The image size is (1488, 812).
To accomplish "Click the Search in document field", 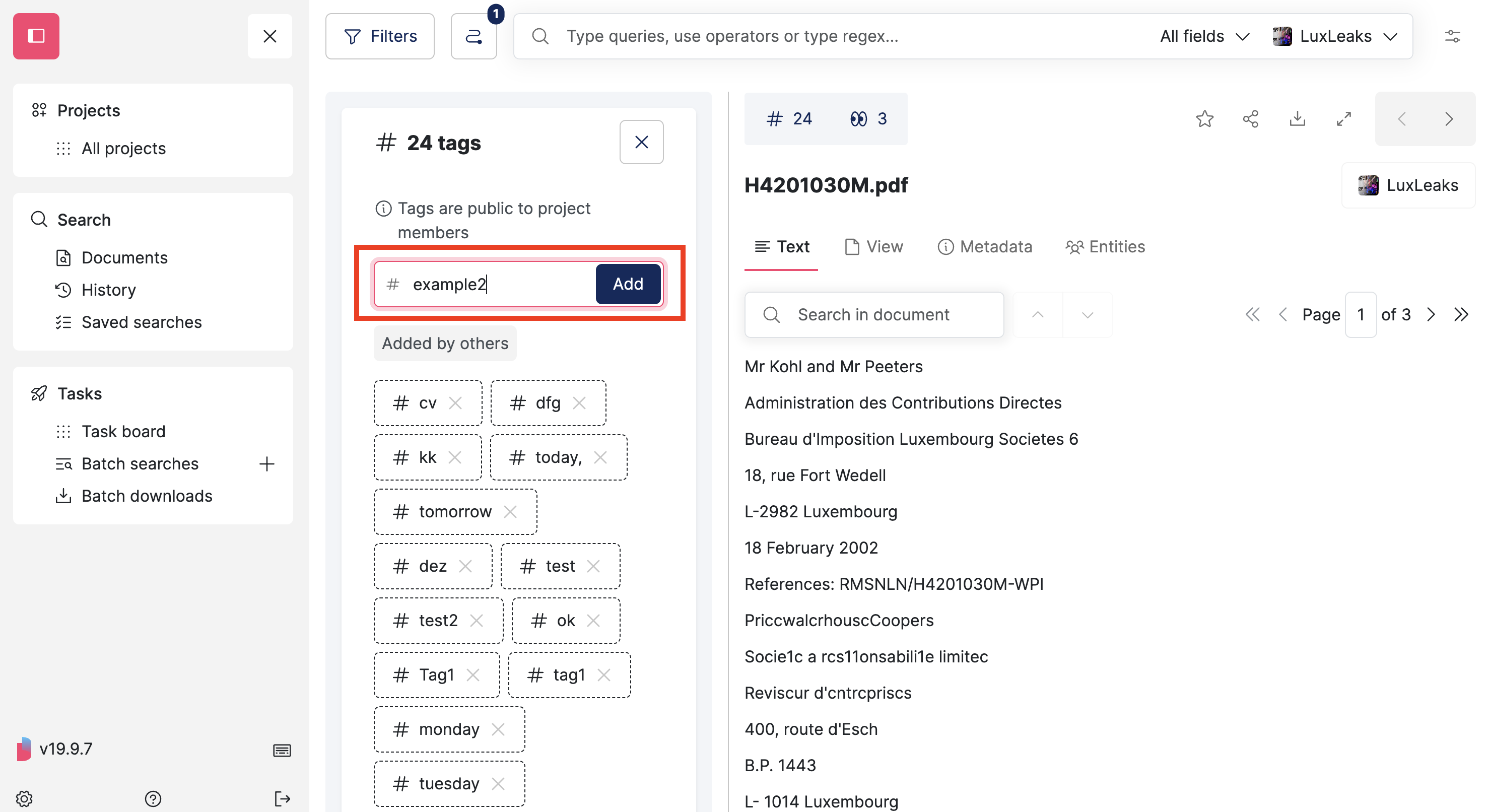I will [x=874, y=314].
